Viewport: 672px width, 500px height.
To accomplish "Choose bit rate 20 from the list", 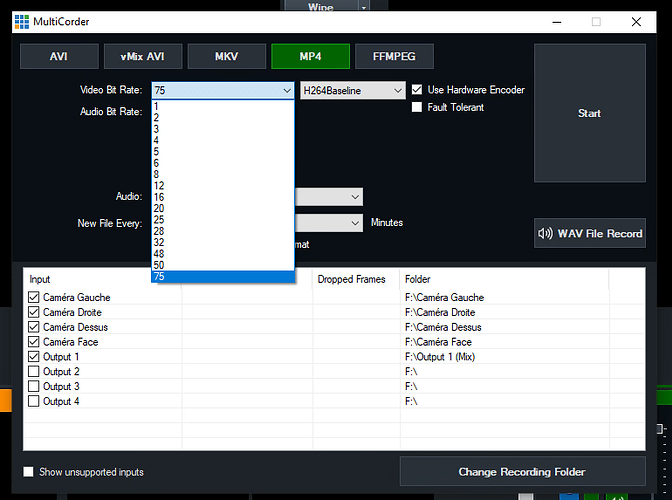I will pyautogui.click(x=223, y=208).
